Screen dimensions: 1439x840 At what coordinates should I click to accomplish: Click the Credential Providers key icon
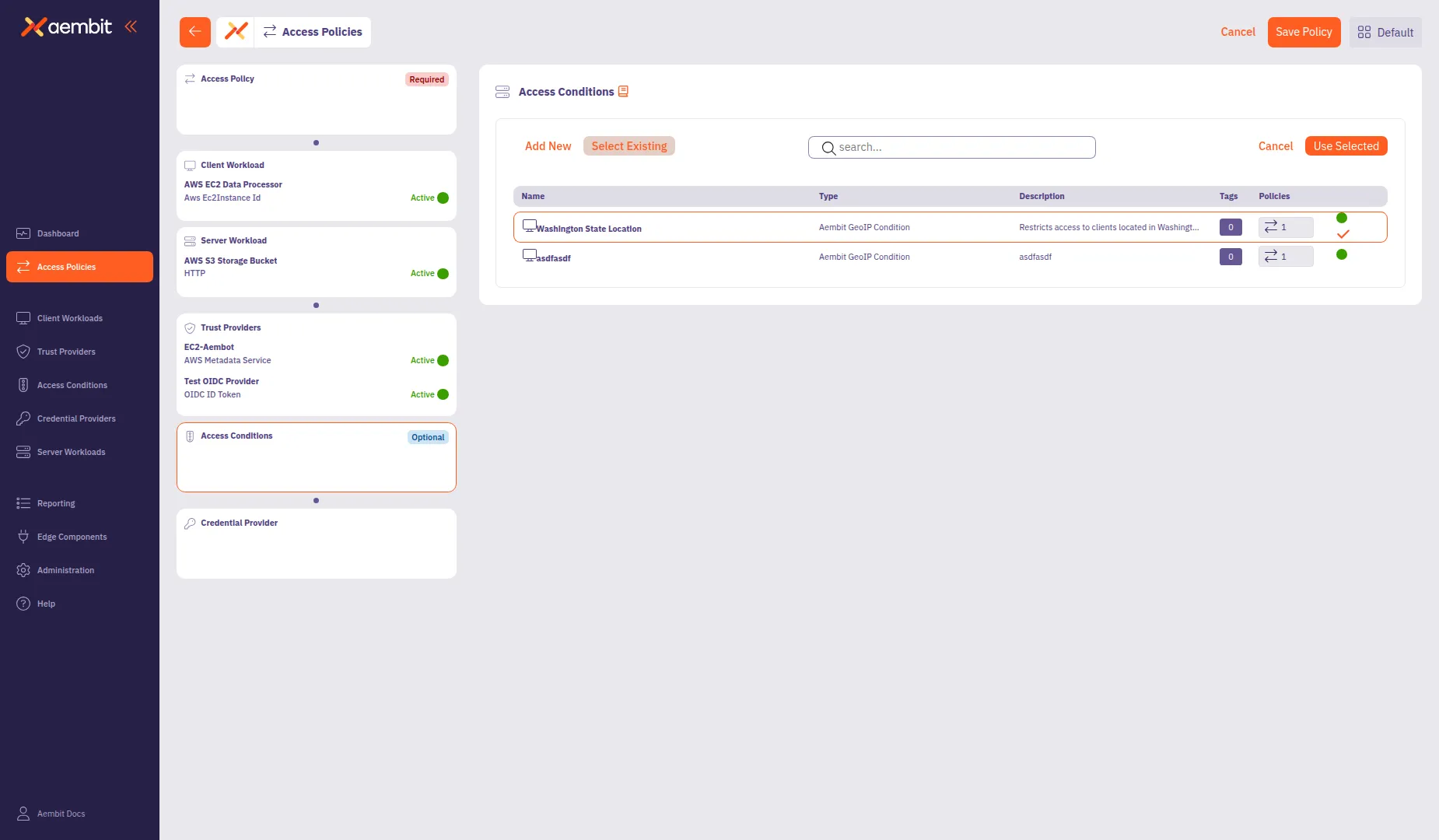coord(23,418)
